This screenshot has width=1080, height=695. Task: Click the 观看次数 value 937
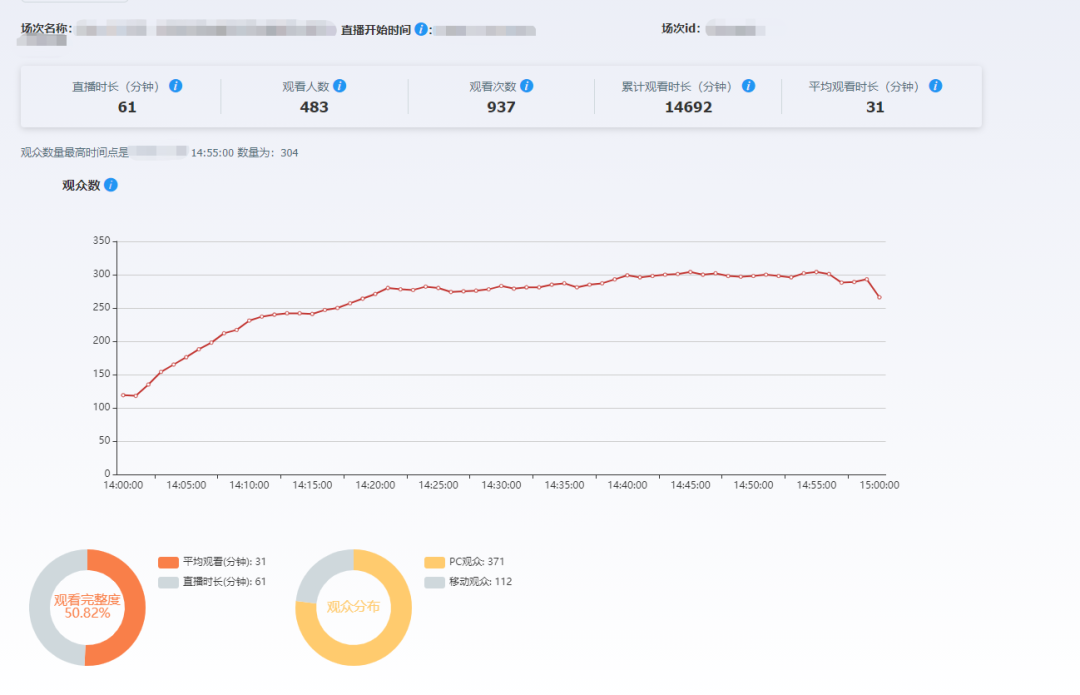coord(501,107)
